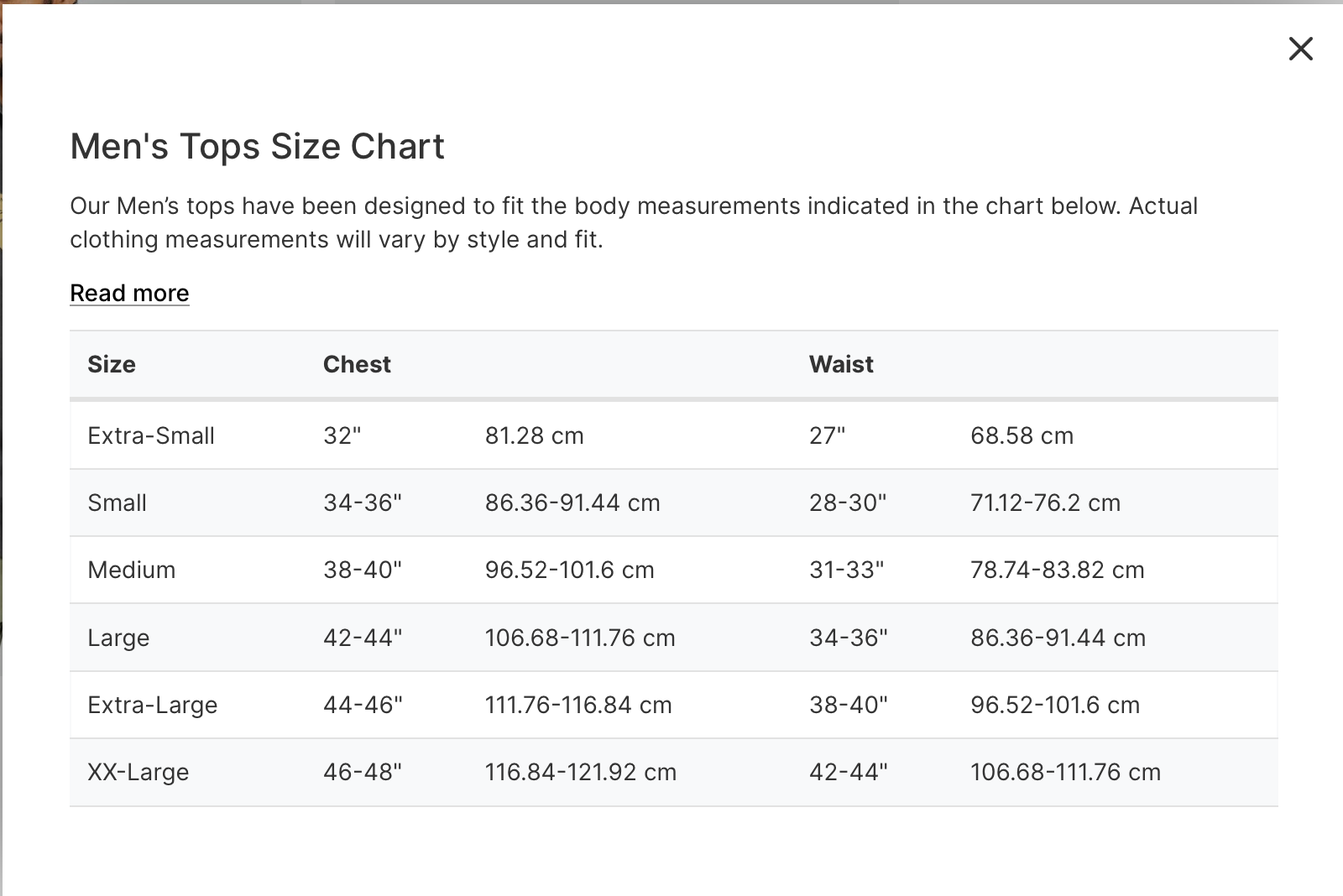The image size is (1343, 896).
Task: Select the 81.28 cm chest value
Action: 534,435
